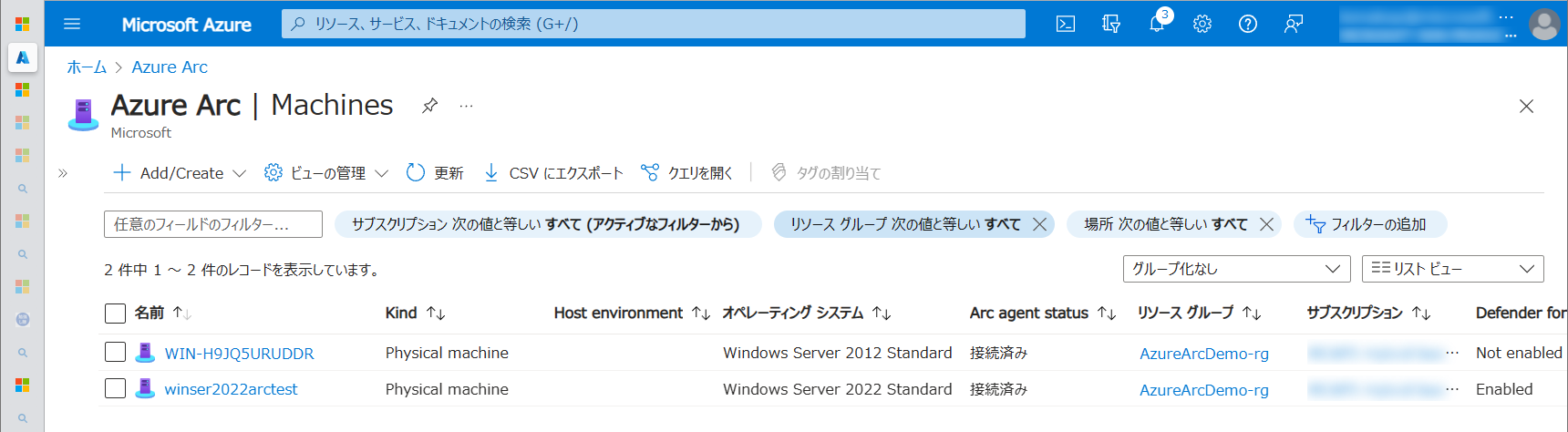Open portal settings gear

(x=1202, y=25)
